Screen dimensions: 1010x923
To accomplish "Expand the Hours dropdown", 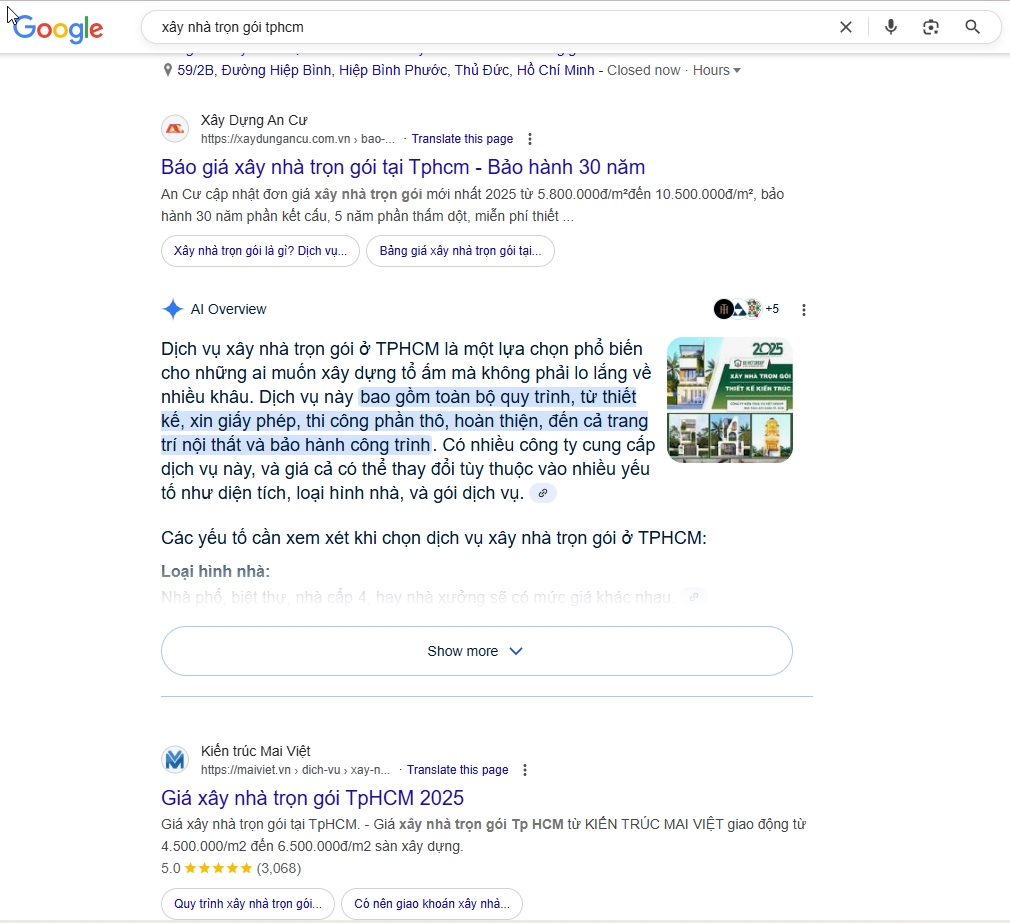I will [x=716, y=70].
